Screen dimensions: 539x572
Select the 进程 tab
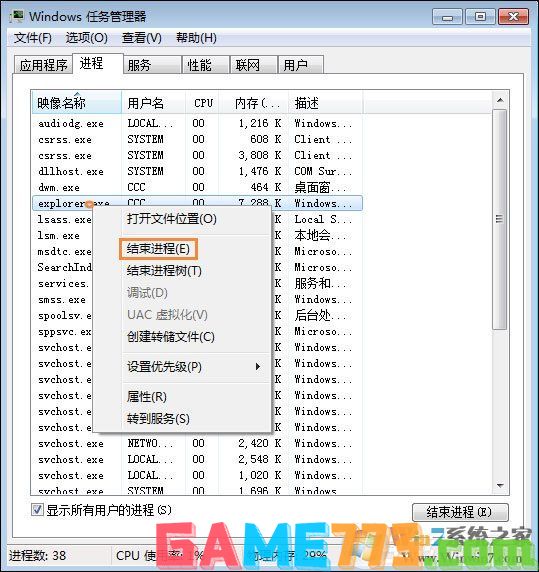point(97,63)
